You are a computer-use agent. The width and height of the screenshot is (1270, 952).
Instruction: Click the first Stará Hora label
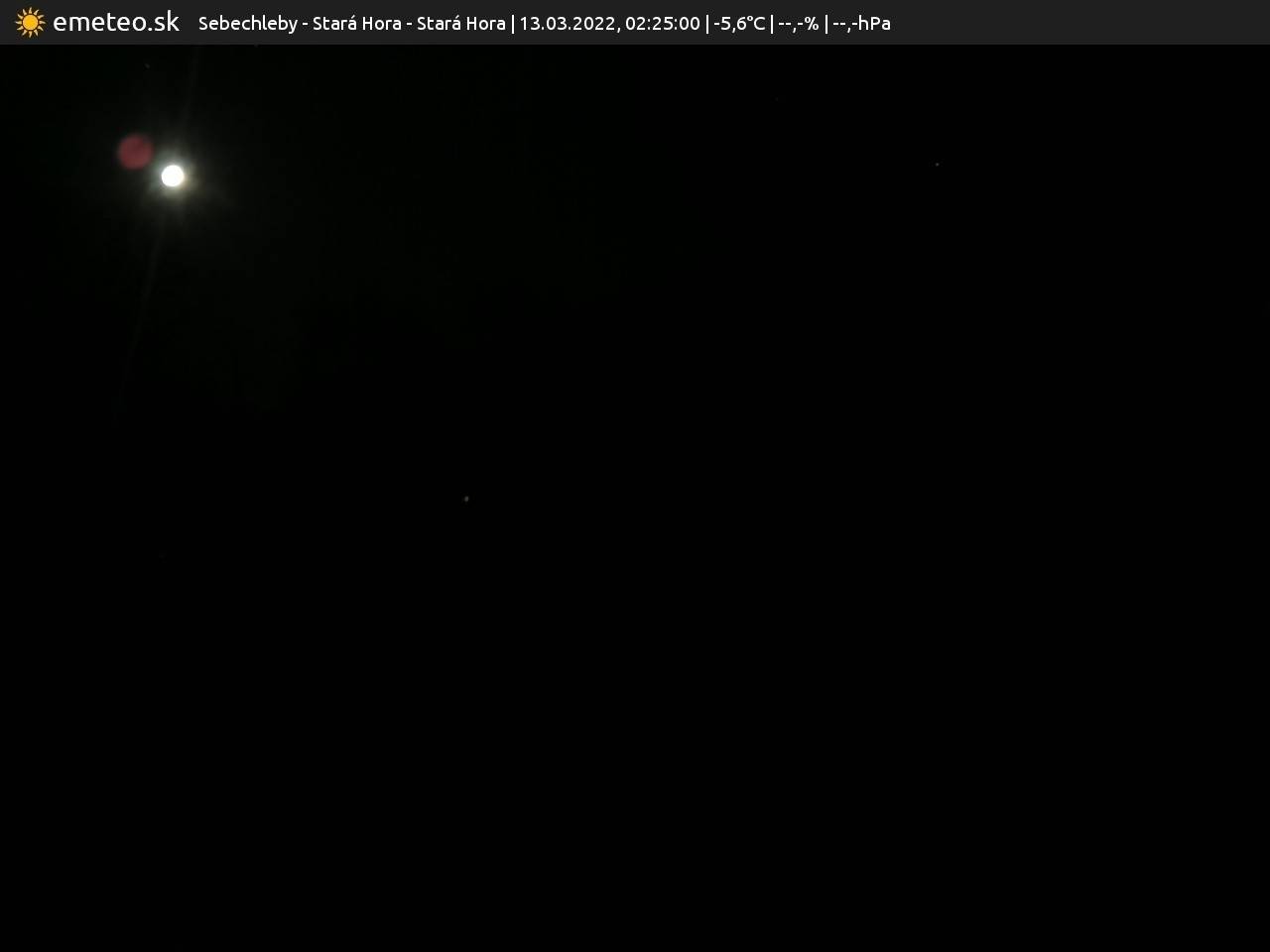tap(356, 23)
